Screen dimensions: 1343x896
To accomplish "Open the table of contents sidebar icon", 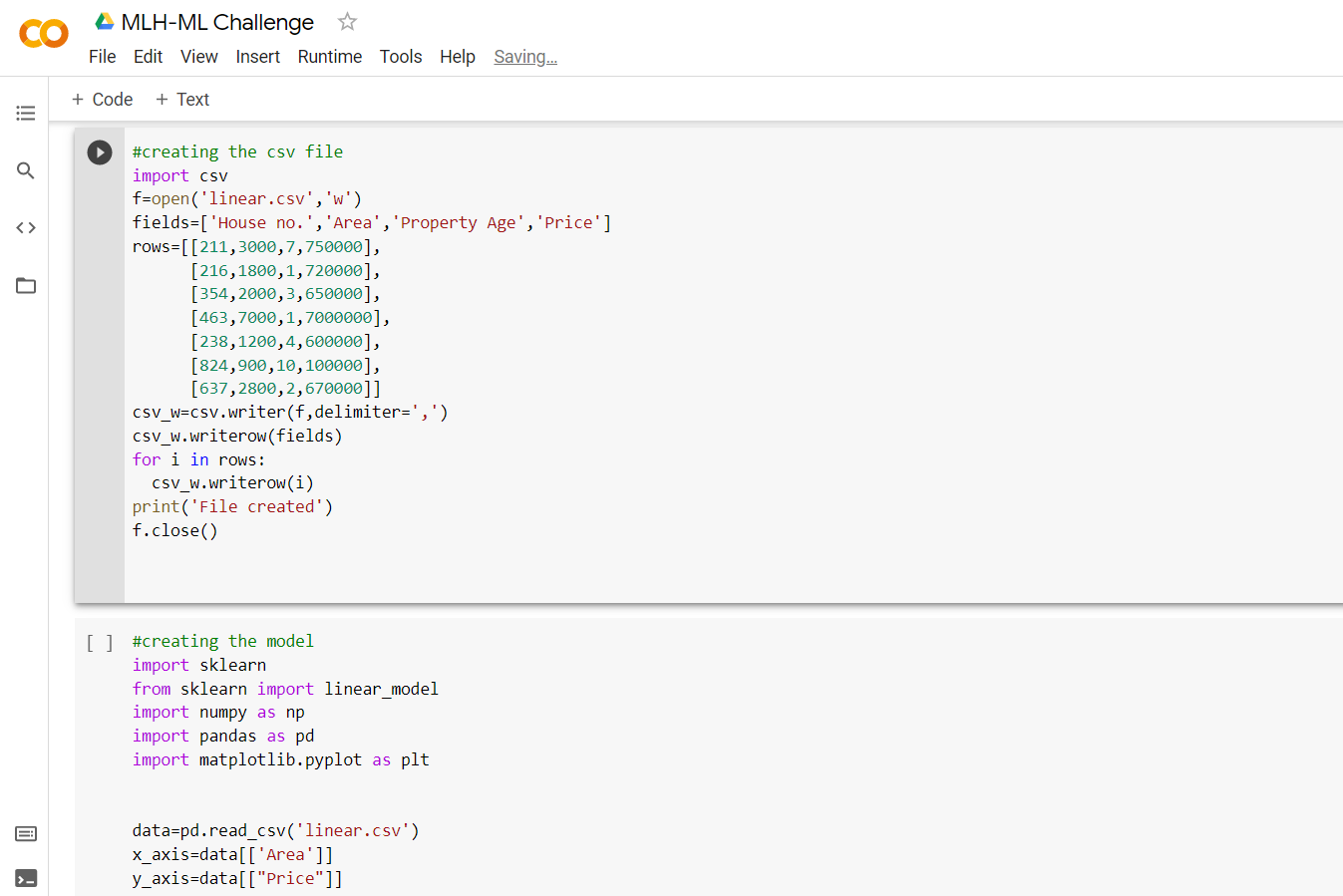I will pyautogui.click(x=26, y=113).
